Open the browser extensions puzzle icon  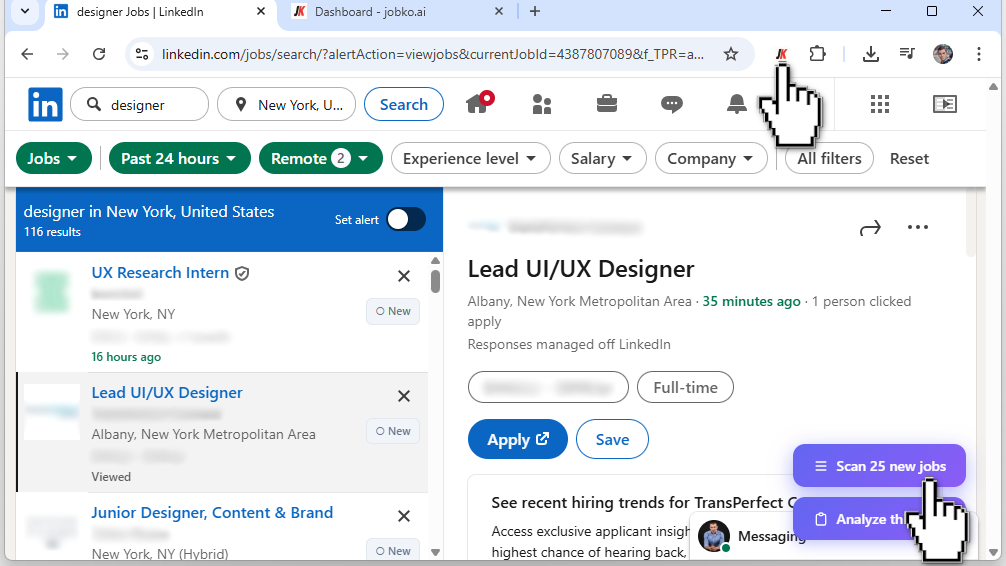(817, 53)
